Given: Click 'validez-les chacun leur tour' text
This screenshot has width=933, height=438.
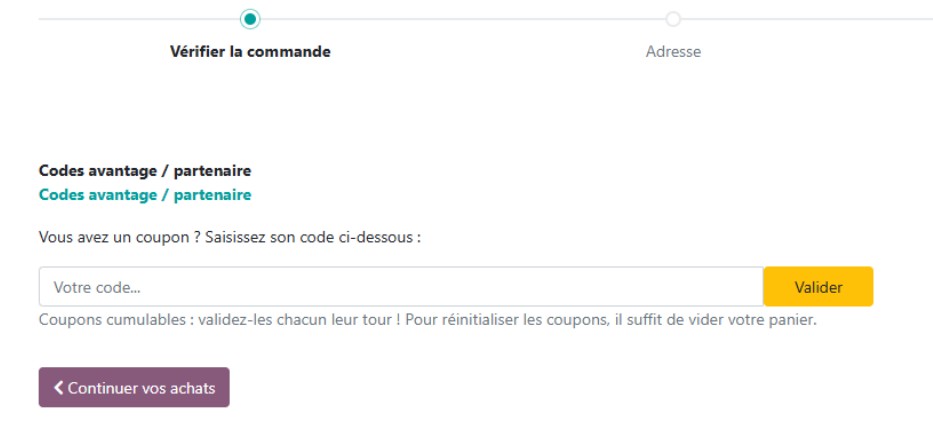Looking at the screenshot, I should point(295,320).
